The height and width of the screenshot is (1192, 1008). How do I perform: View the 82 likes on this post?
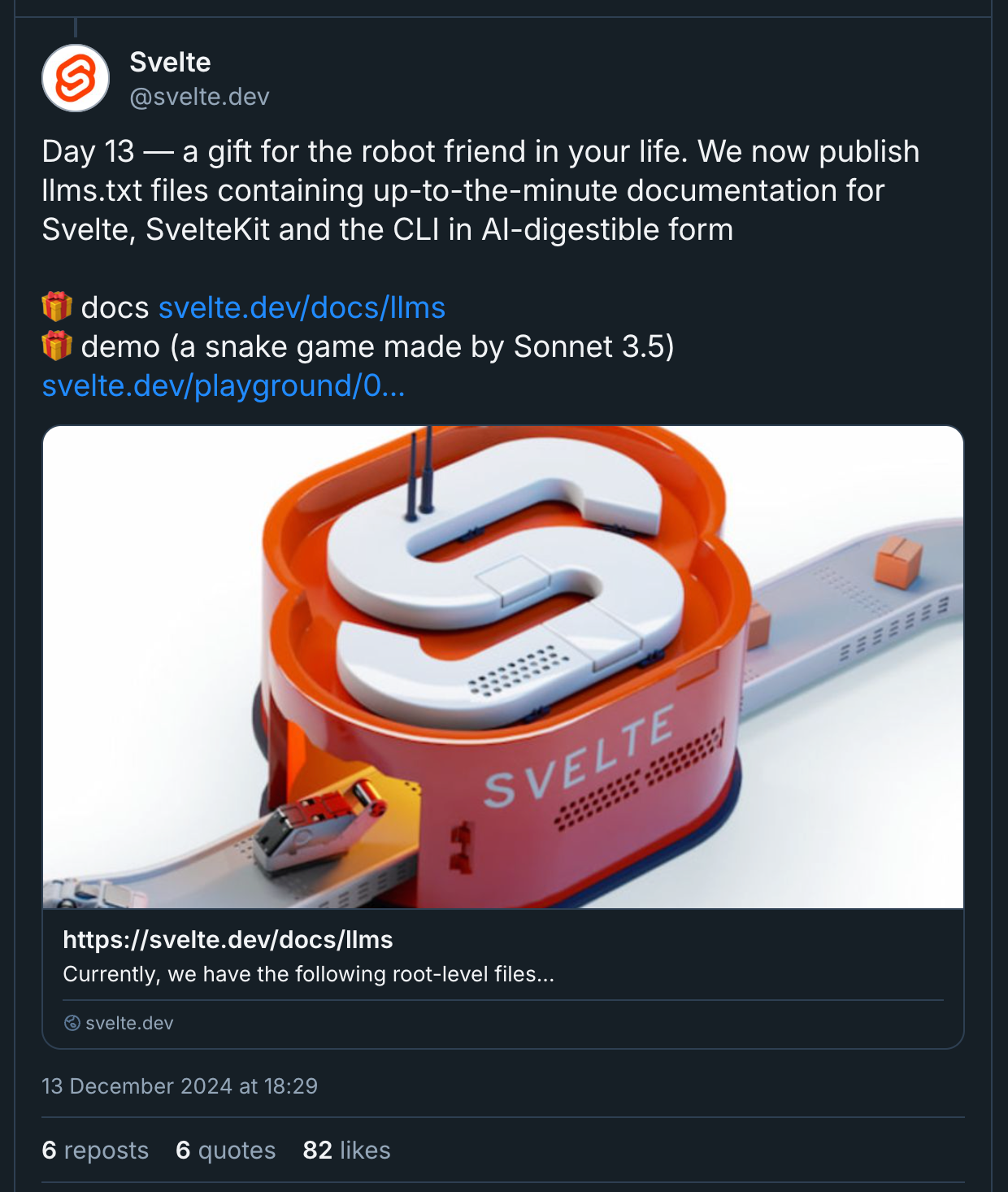click(x=345, y=1150)
